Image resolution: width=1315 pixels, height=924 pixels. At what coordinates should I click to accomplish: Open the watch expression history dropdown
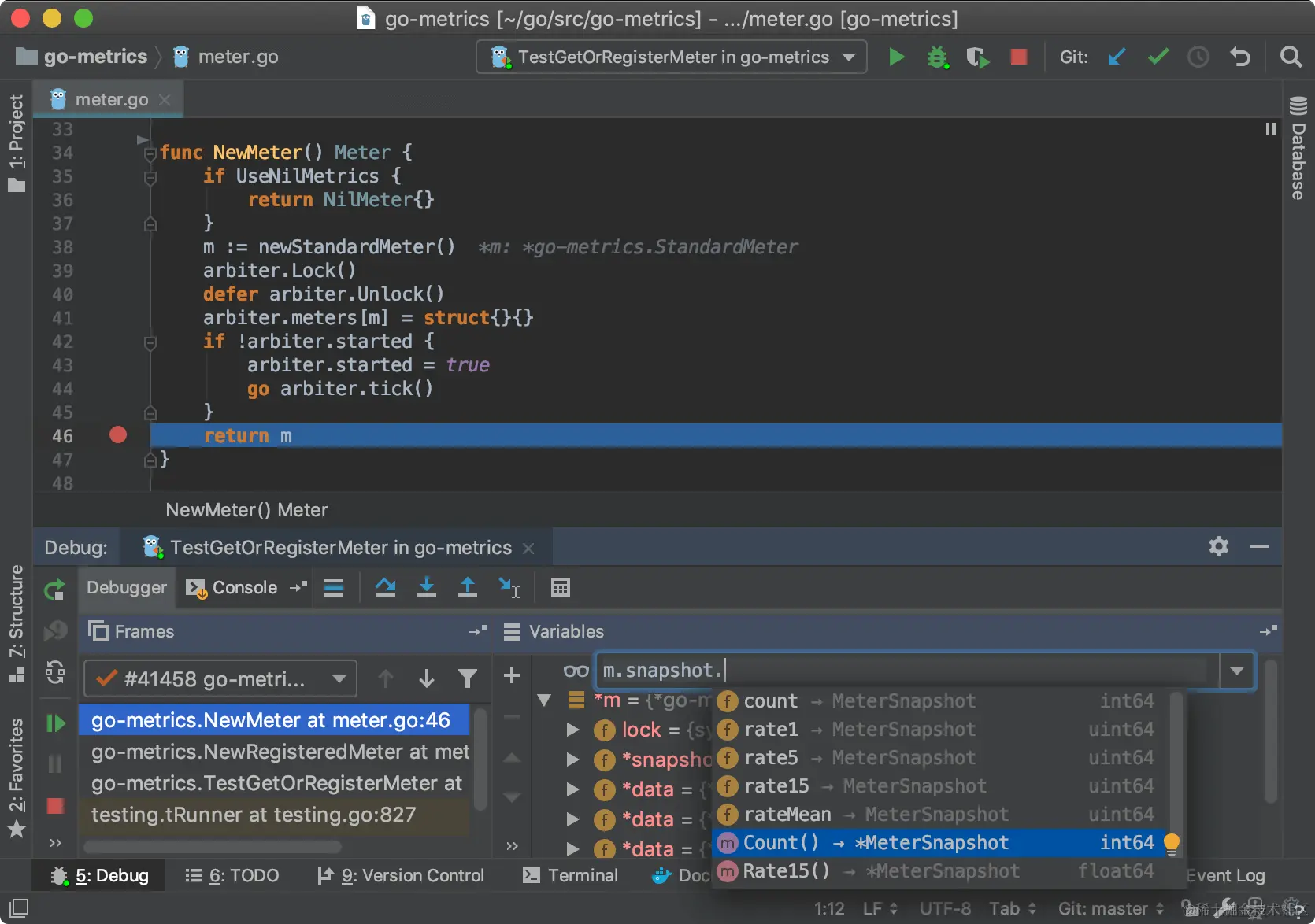coord(1236,671)
